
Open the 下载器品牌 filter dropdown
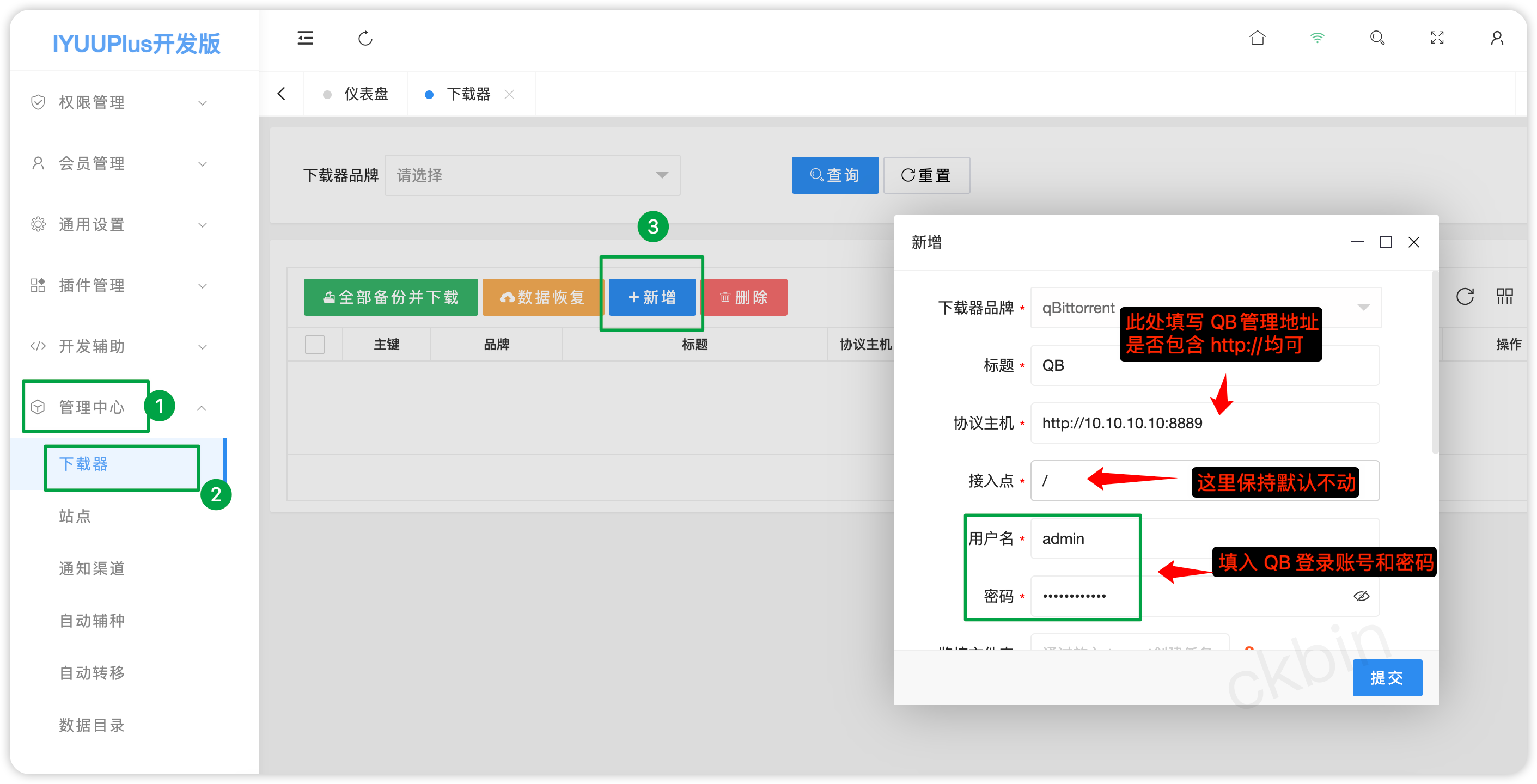point(532,175)
